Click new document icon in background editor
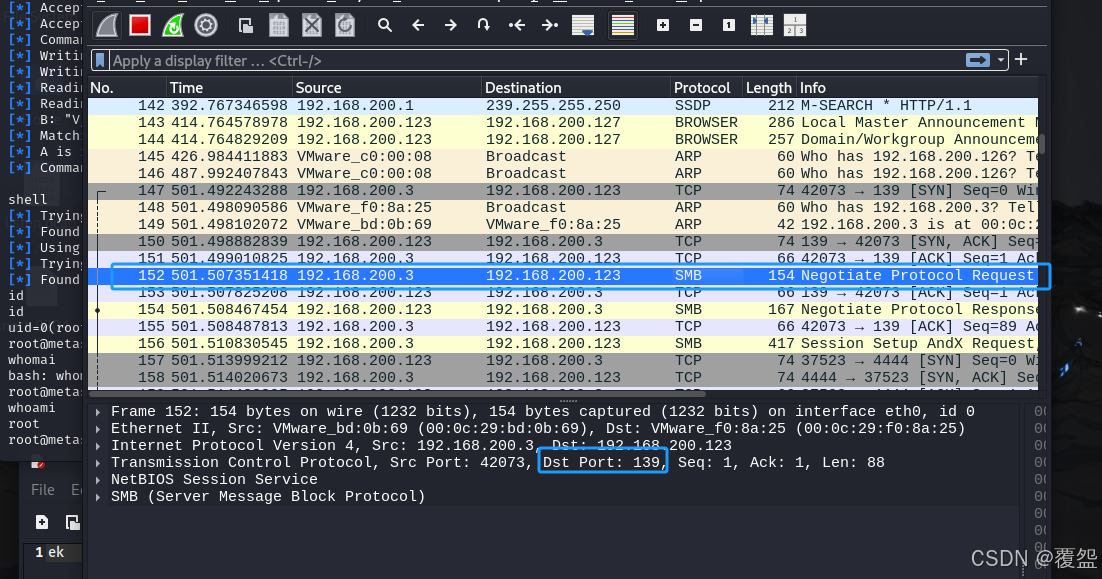1102x579 pixels. tap(42, 522)
